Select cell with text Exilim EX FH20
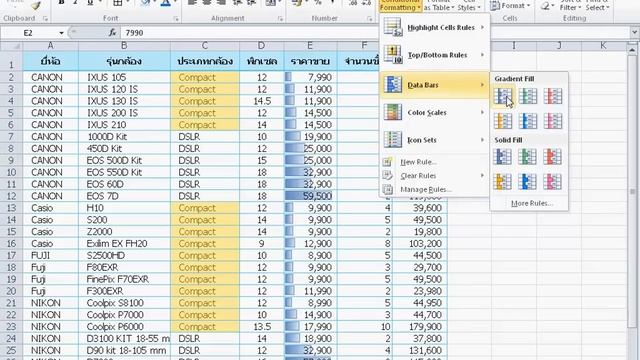The width and height of the screenshot is (640, 360). 124,244
